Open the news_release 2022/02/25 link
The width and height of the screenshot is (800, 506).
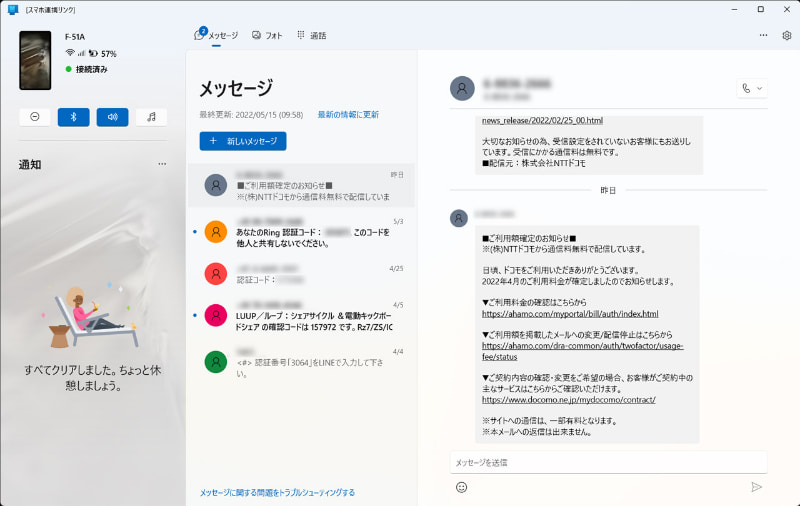coord(542,120)
